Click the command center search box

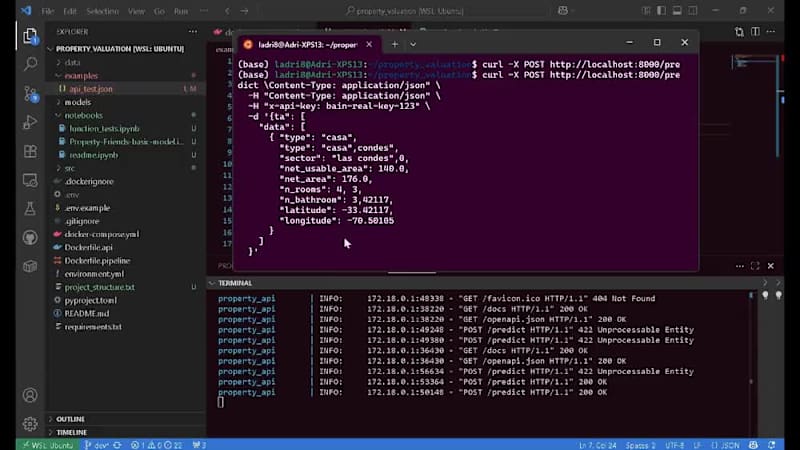click(x=406, y=11)
